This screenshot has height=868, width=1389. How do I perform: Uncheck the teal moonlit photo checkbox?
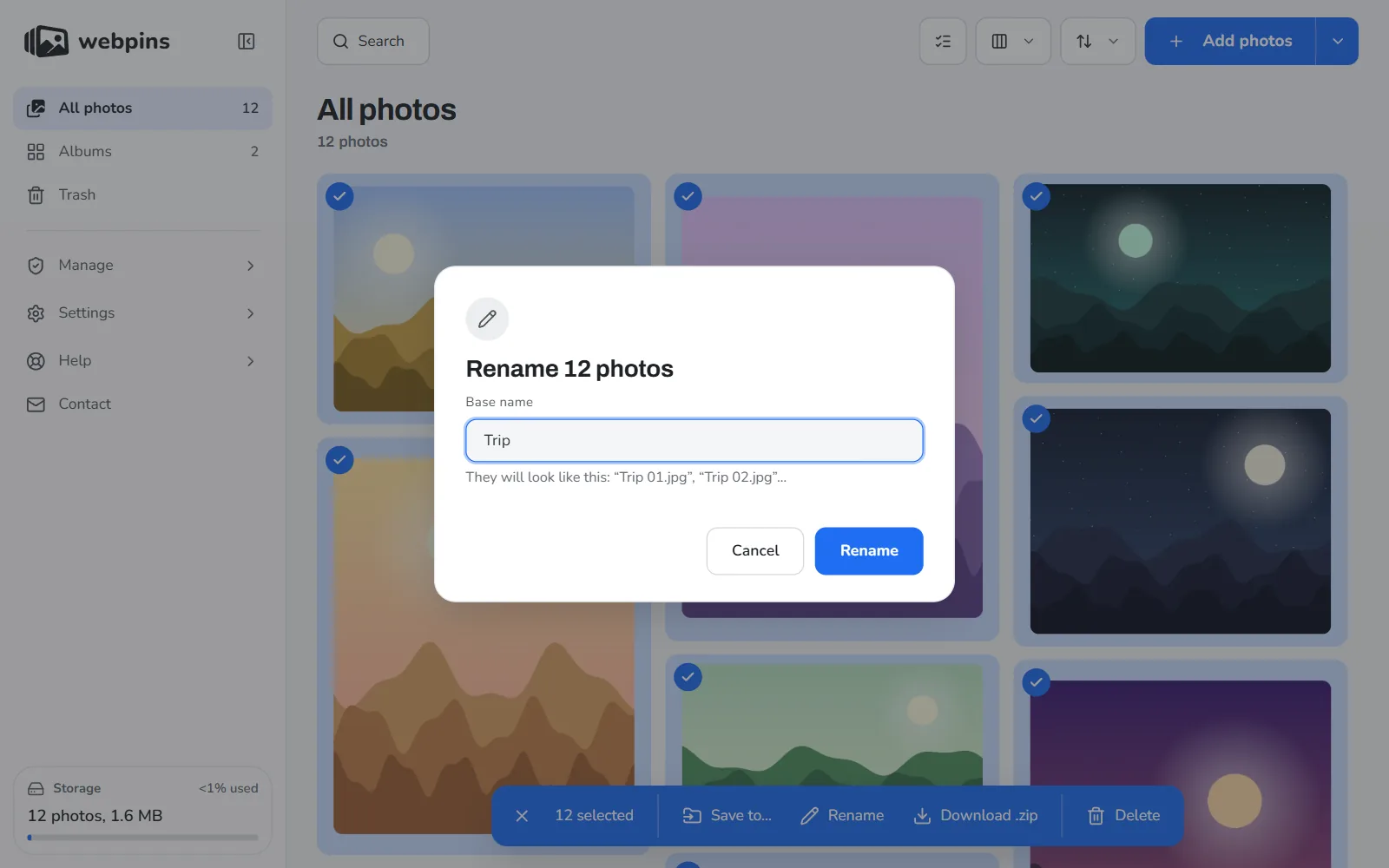[x=1036, y=196]
